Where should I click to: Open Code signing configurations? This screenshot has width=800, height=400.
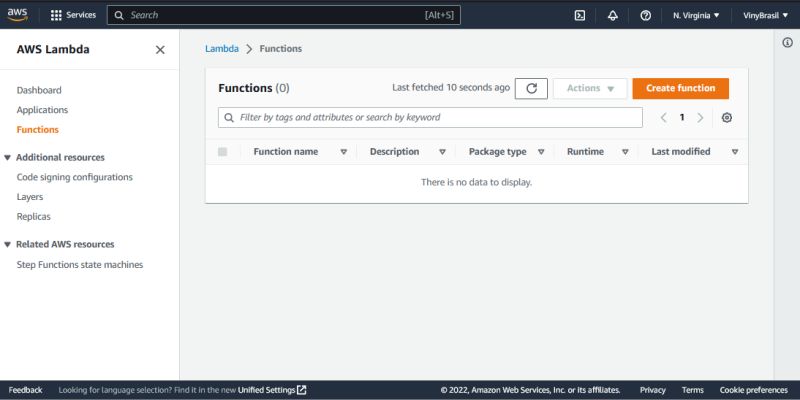coord(74,177)
